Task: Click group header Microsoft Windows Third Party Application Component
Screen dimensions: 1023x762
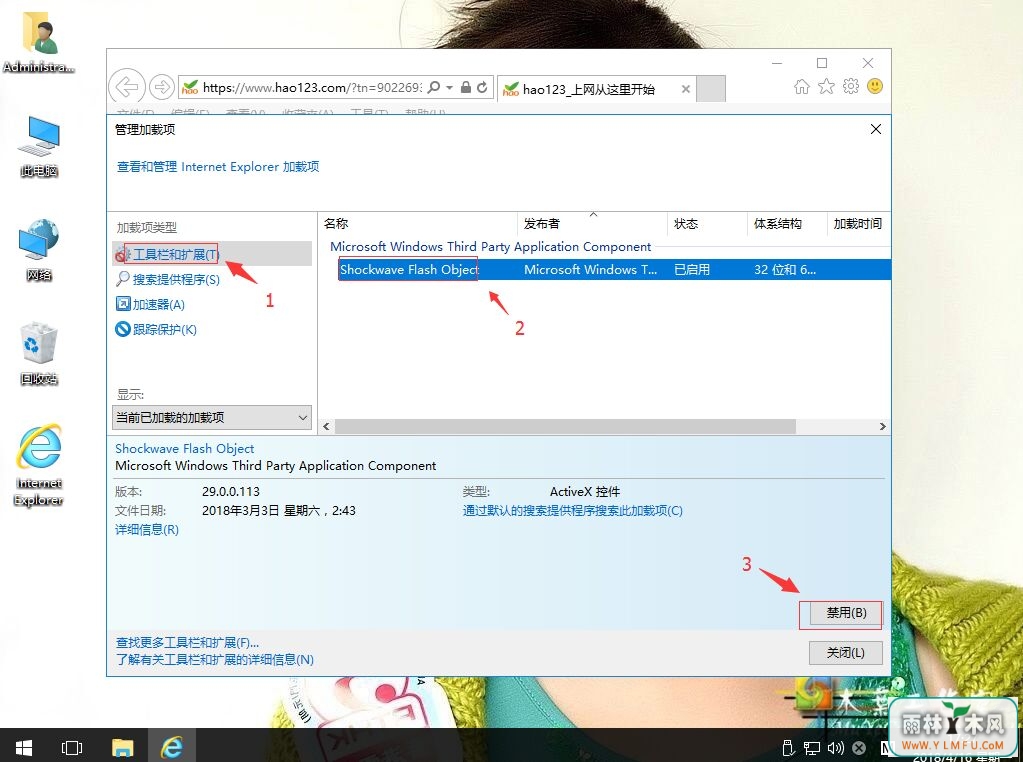Action: tap(490, 247)
